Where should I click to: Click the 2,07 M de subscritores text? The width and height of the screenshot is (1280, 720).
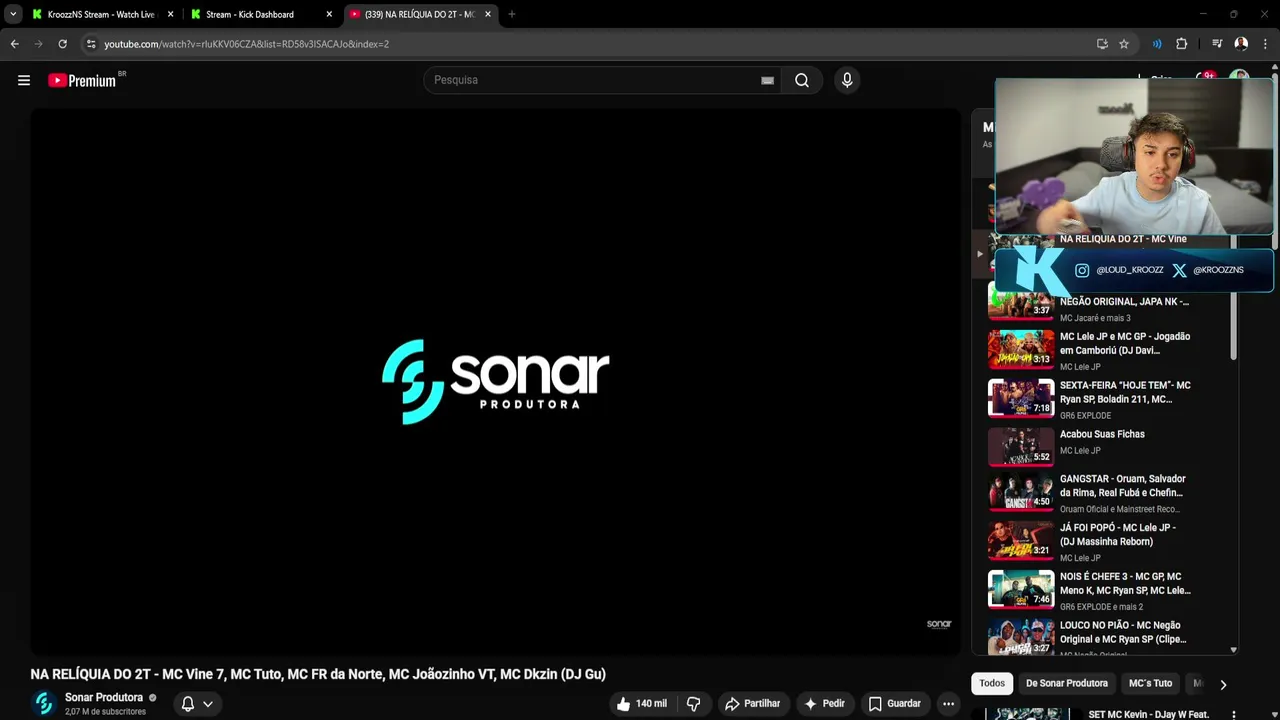pos(105,712)
